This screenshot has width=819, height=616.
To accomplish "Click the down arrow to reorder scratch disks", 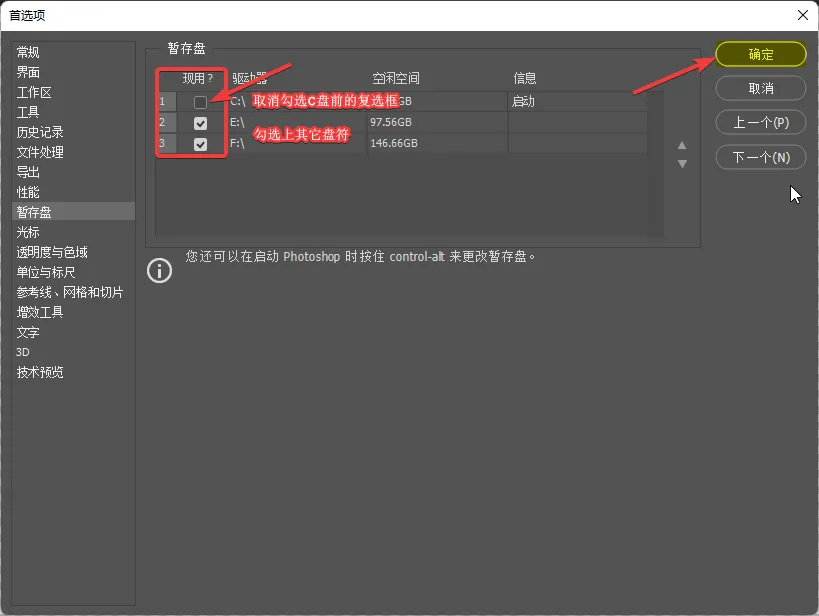I will (x=682, y=163).
